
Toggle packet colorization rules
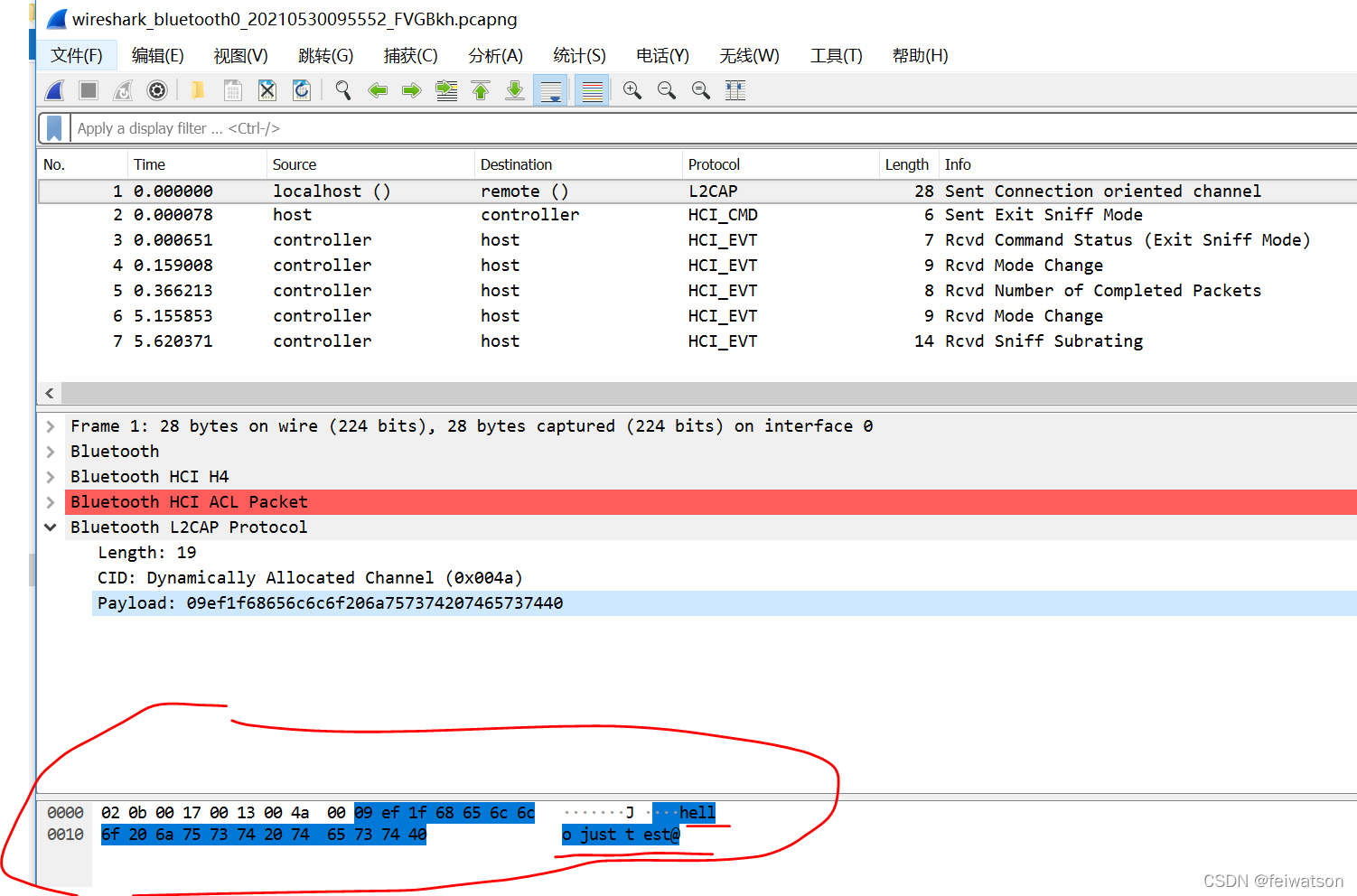(x=592, y=90)
